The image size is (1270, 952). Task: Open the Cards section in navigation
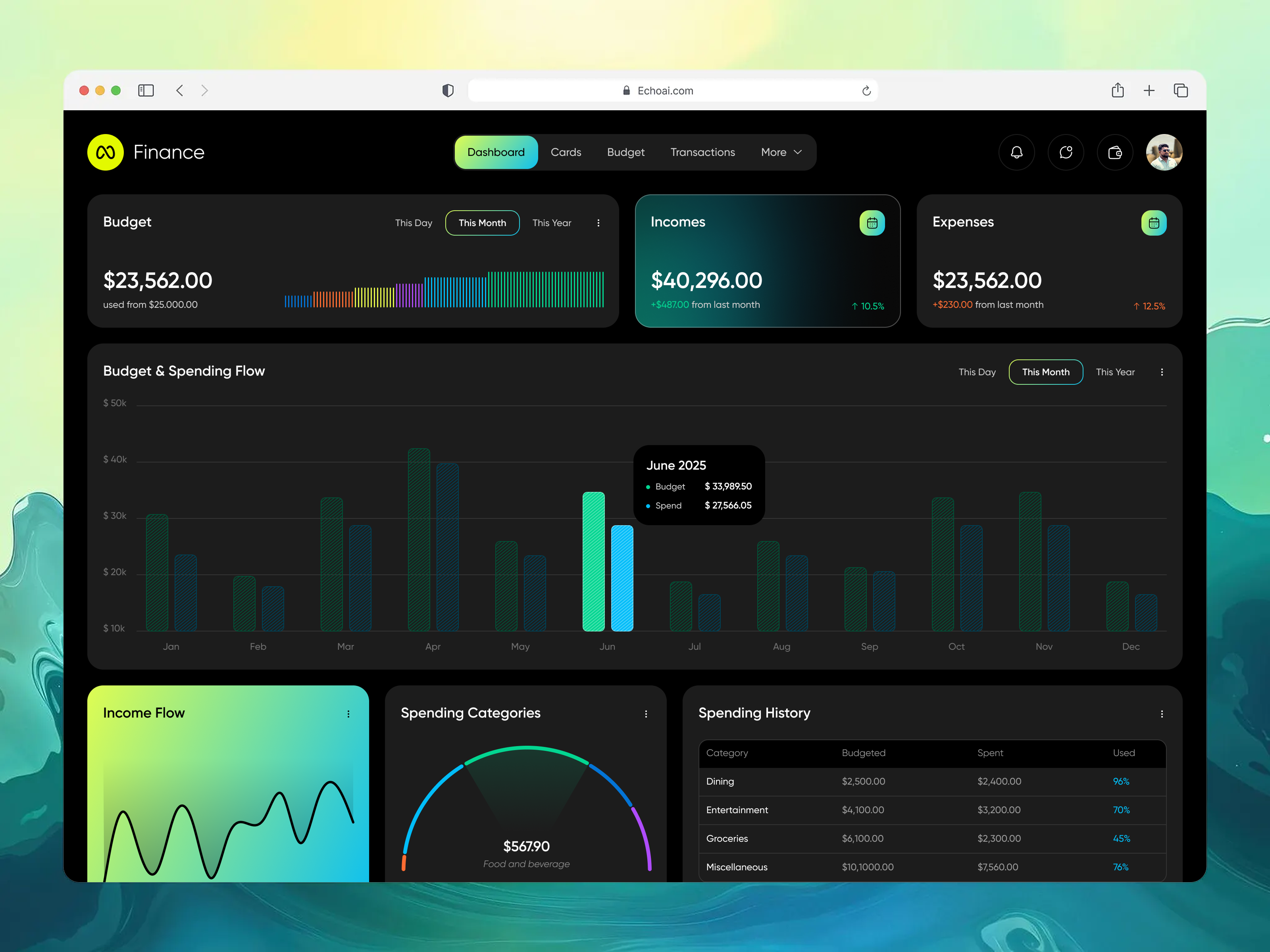566,152
